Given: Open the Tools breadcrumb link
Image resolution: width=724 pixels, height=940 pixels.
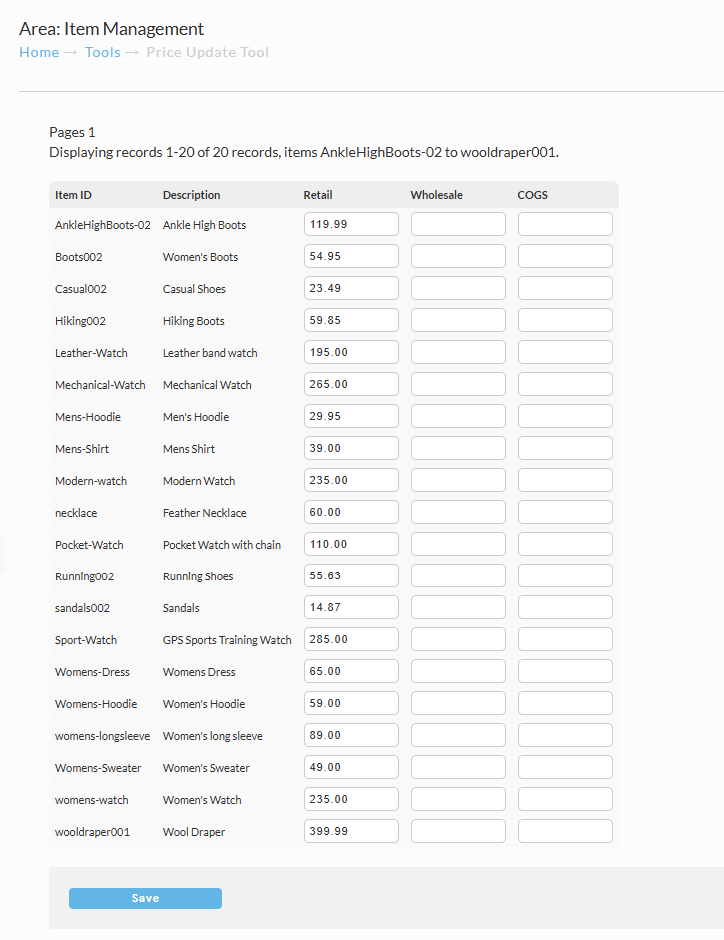Looking at the screenshot, I should tap(102, 52).
